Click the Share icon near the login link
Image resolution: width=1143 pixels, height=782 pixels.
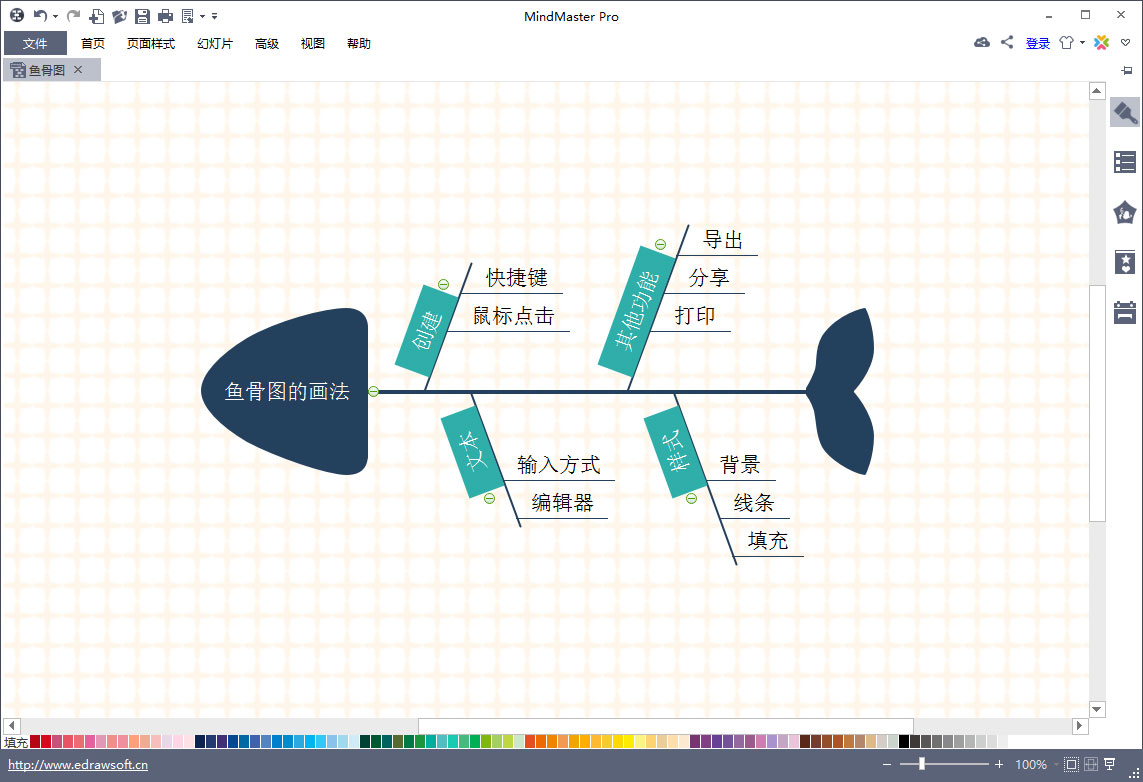1007,43
